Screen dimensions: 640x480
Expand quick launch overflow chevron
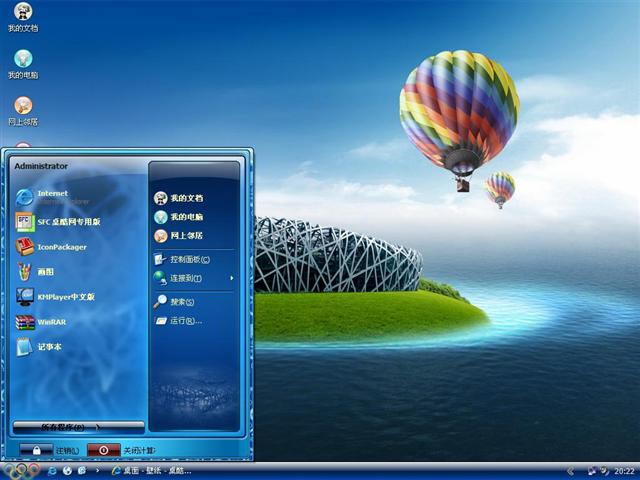pyautogui.click(x=97, y=471)
